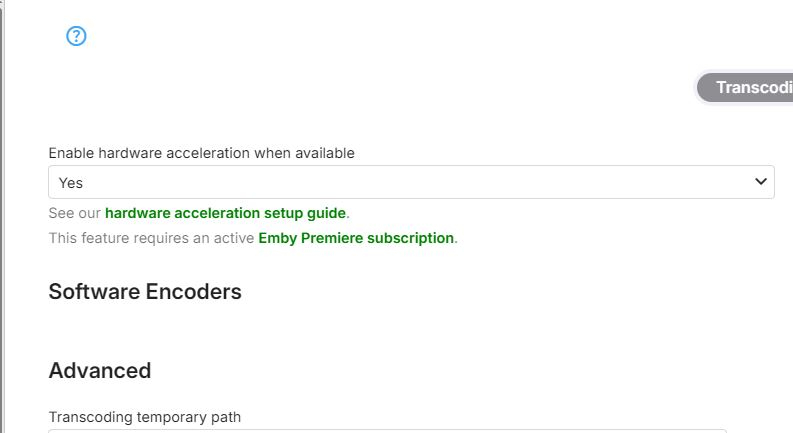The width and height of the screenshot is (793, 433).
Task: Click the Advanced section heading
Action: pos(100,371)
